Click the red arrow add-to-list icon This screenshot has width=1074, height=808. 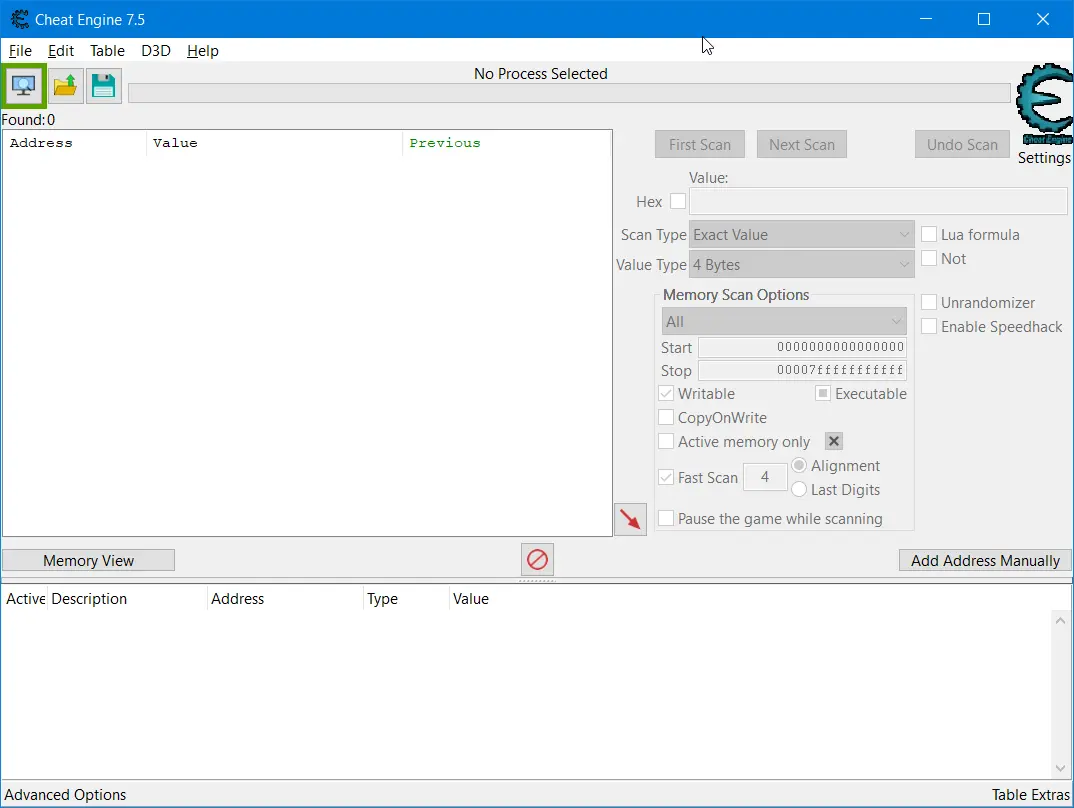click(630, 519)
